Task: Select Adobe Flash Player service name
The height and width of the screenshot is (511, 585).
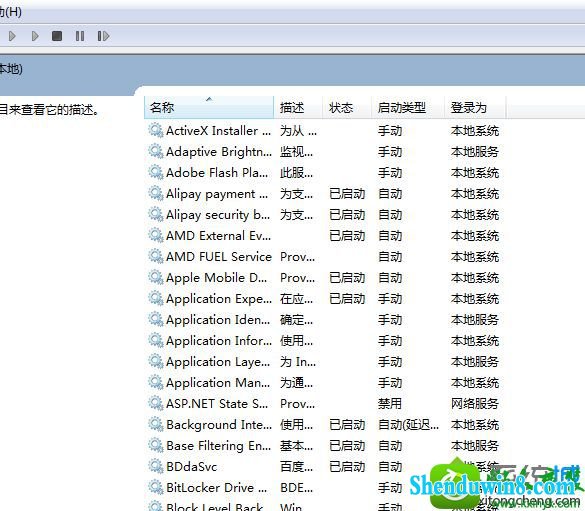Action: pyautogui.click(x=217, y=173)
